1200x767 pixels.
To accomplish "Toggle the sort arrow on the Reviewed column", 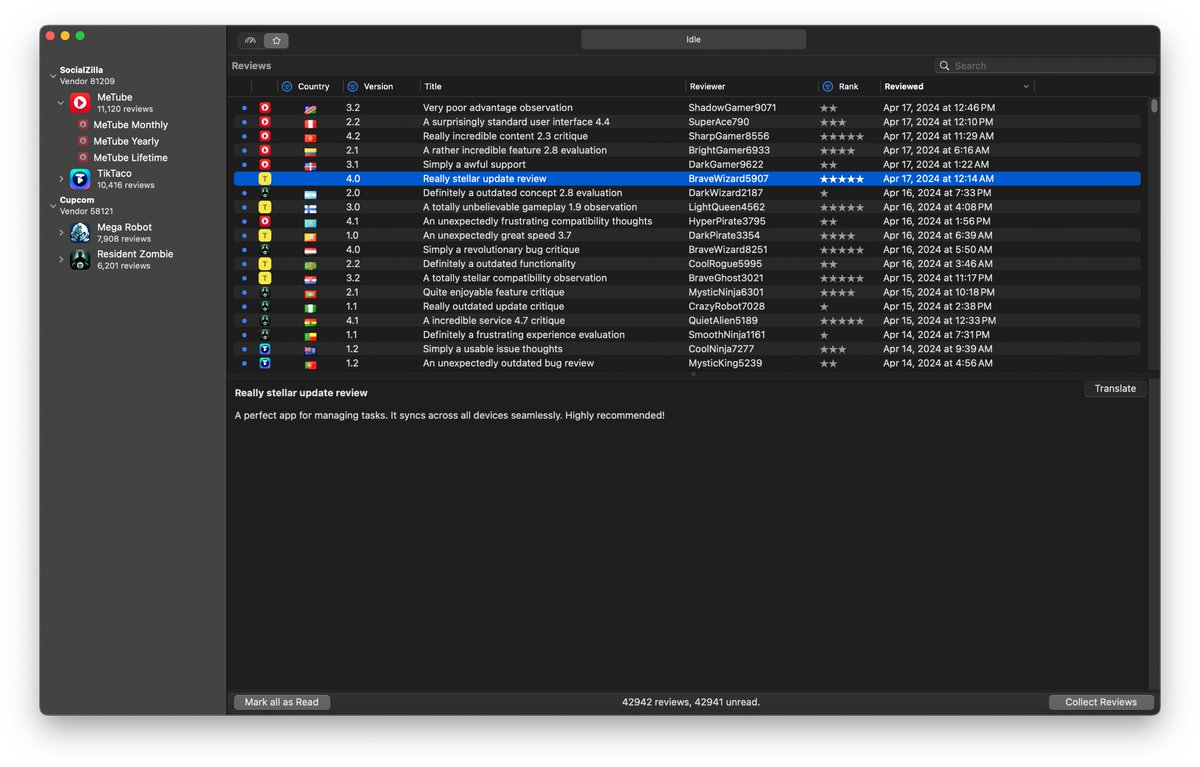I will coord(1026,87).
